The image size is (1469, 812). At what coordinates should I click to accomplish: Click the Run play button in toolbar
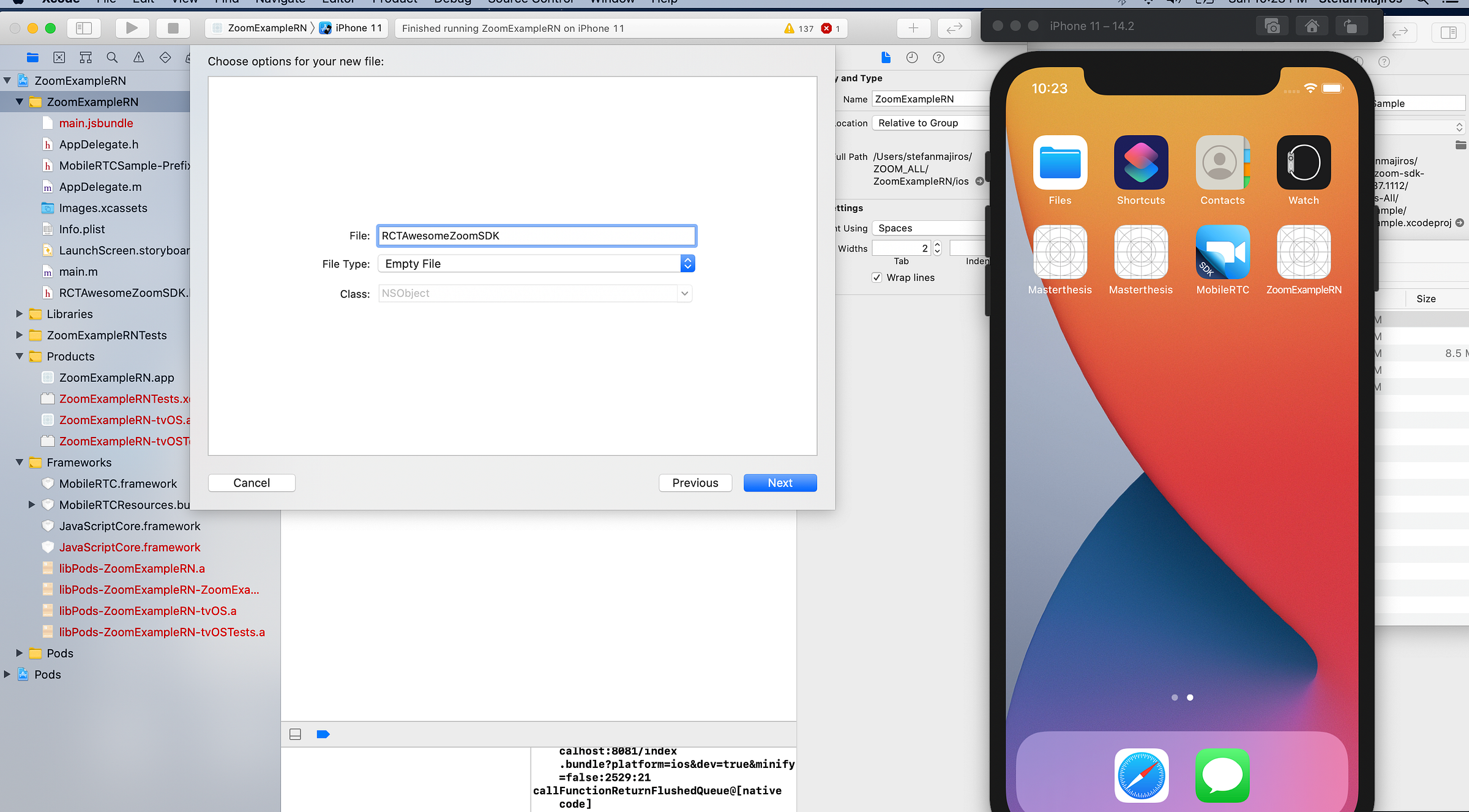click(x=132, y=28)
